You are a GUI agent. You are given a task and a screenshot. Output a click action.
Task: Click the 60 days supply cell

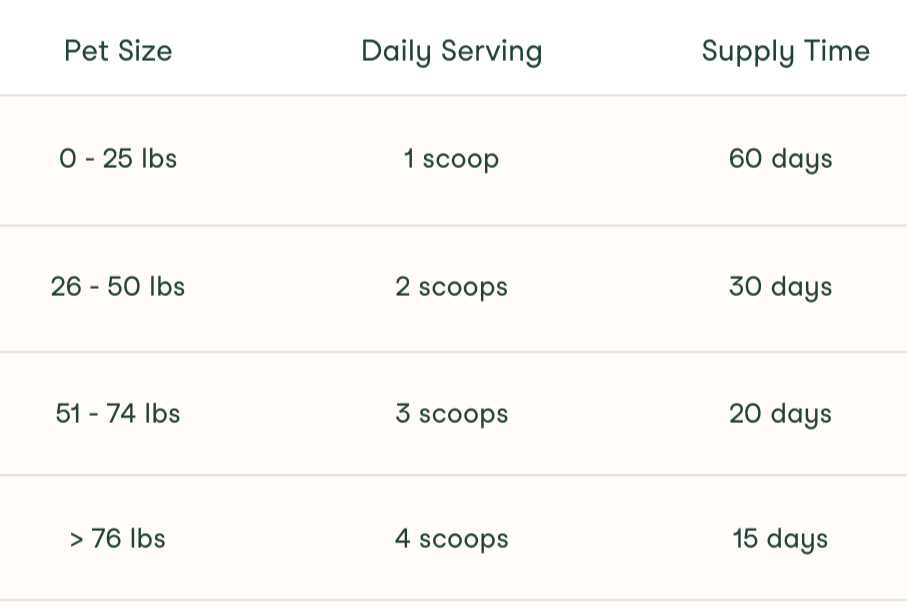[781, 159]
